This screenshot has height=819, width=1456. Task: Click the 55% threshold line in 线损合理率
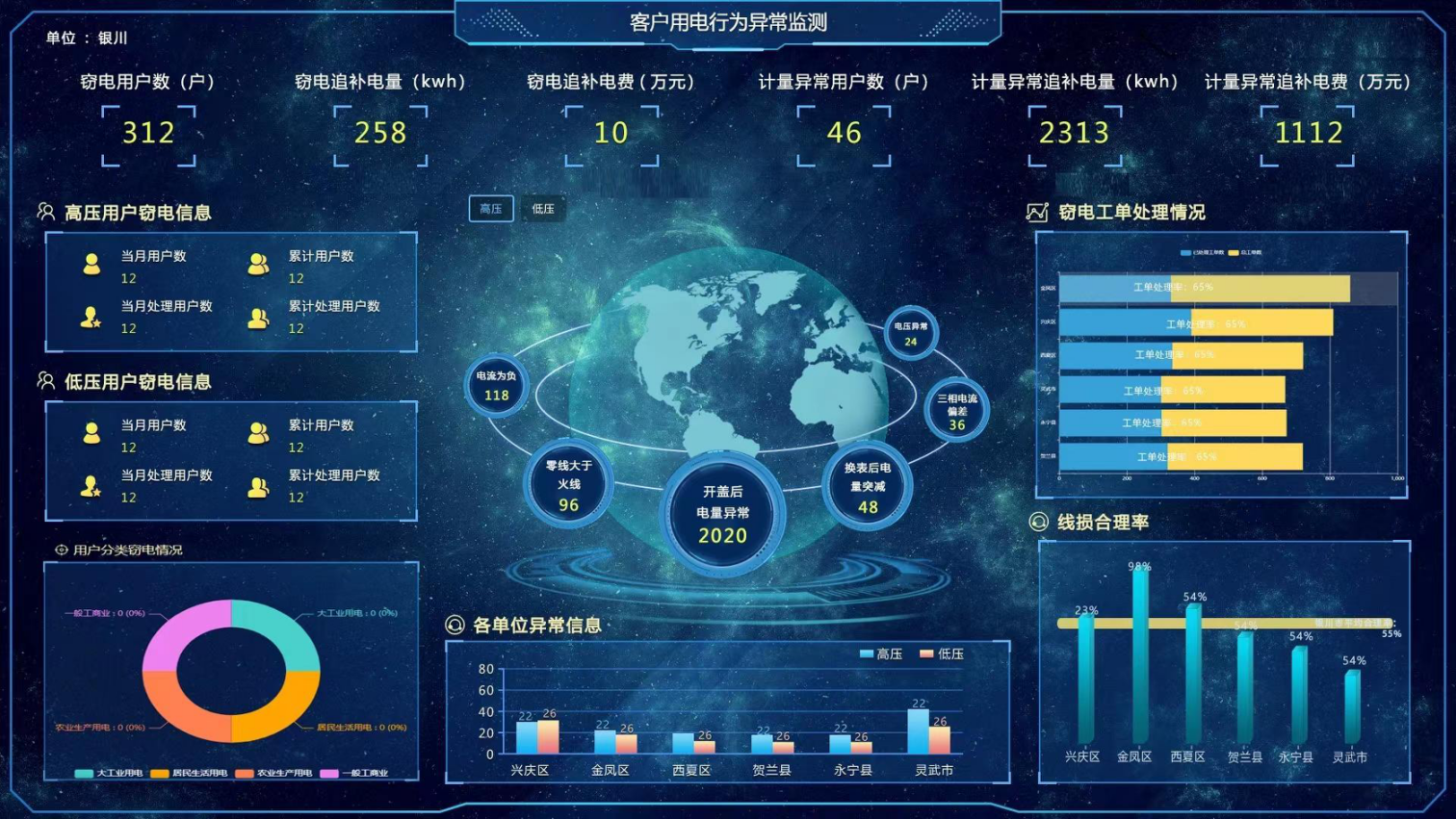click(x=1225, y=624)
